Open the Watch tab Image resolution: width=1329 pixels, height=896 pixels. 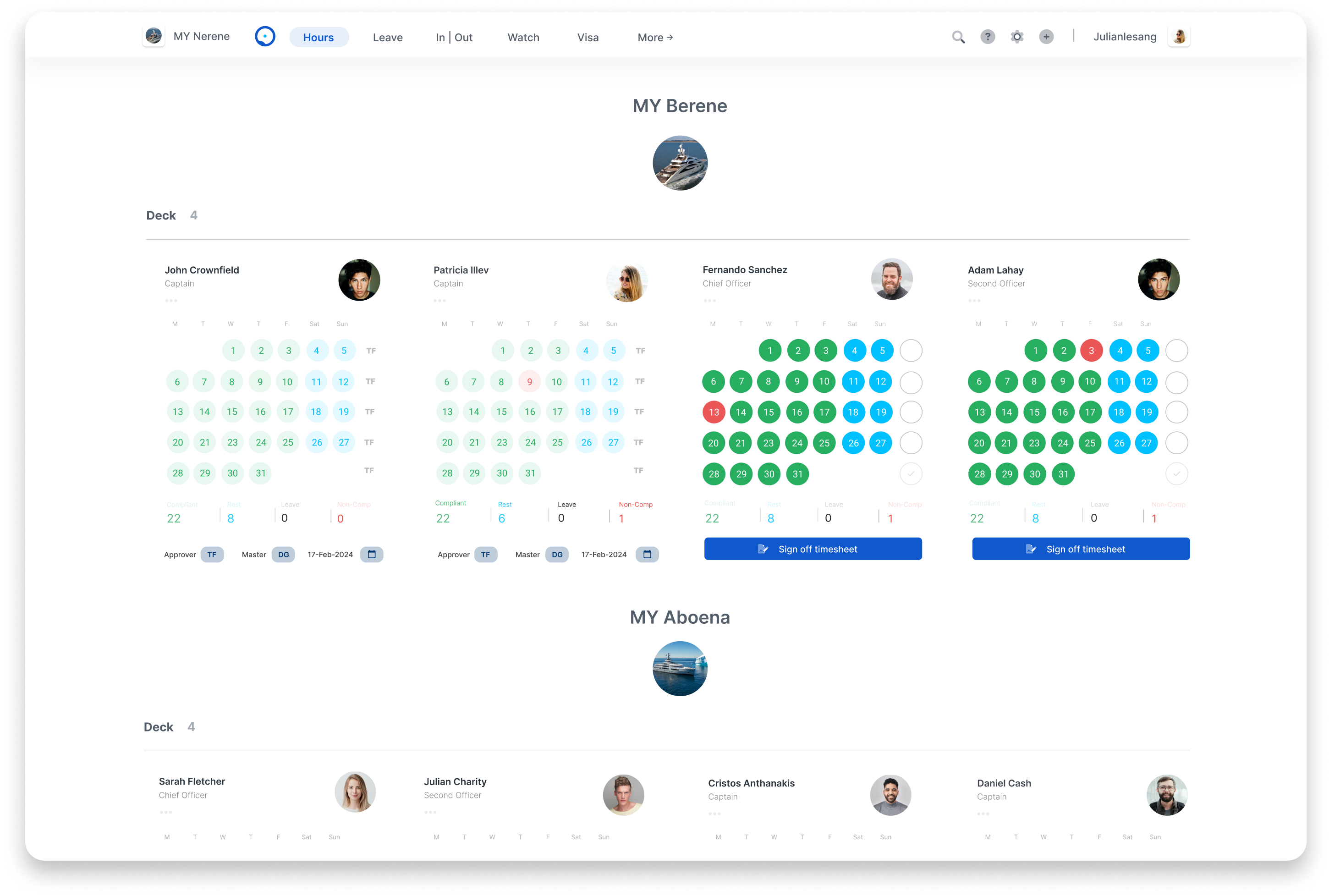pyautogui.click(x=523, y=38)
